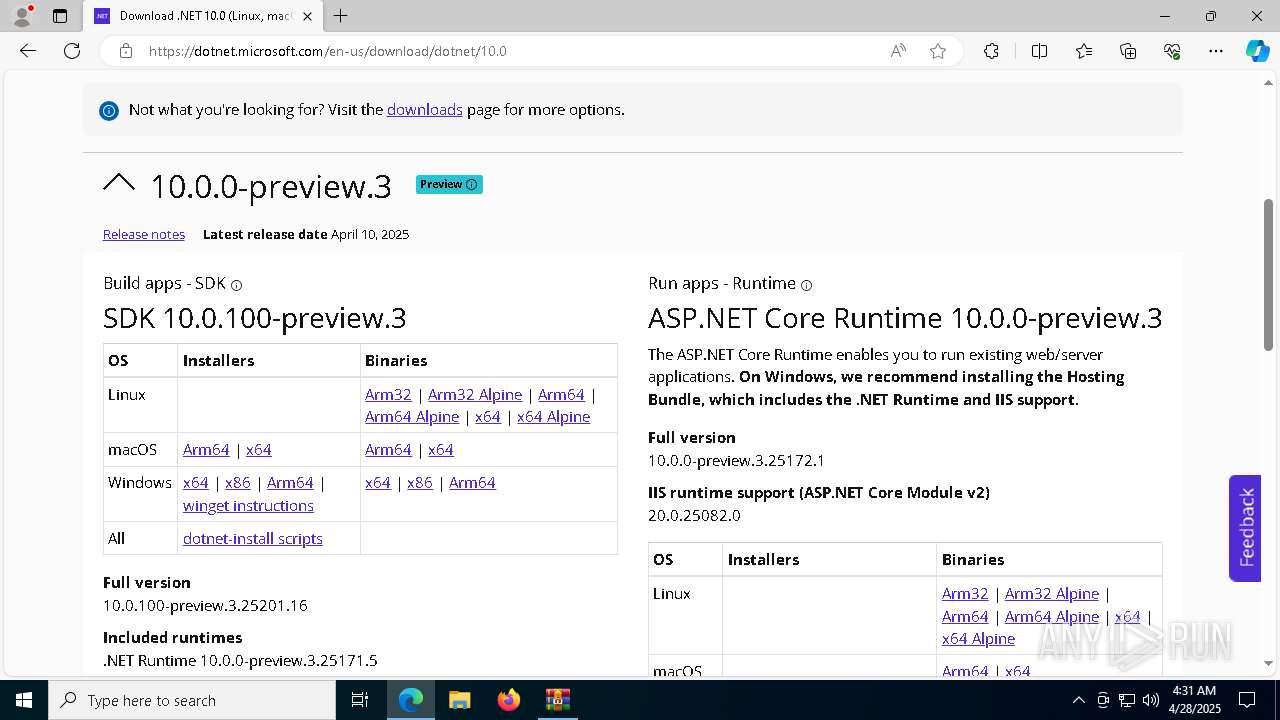Click the Preview badge info

449,184
